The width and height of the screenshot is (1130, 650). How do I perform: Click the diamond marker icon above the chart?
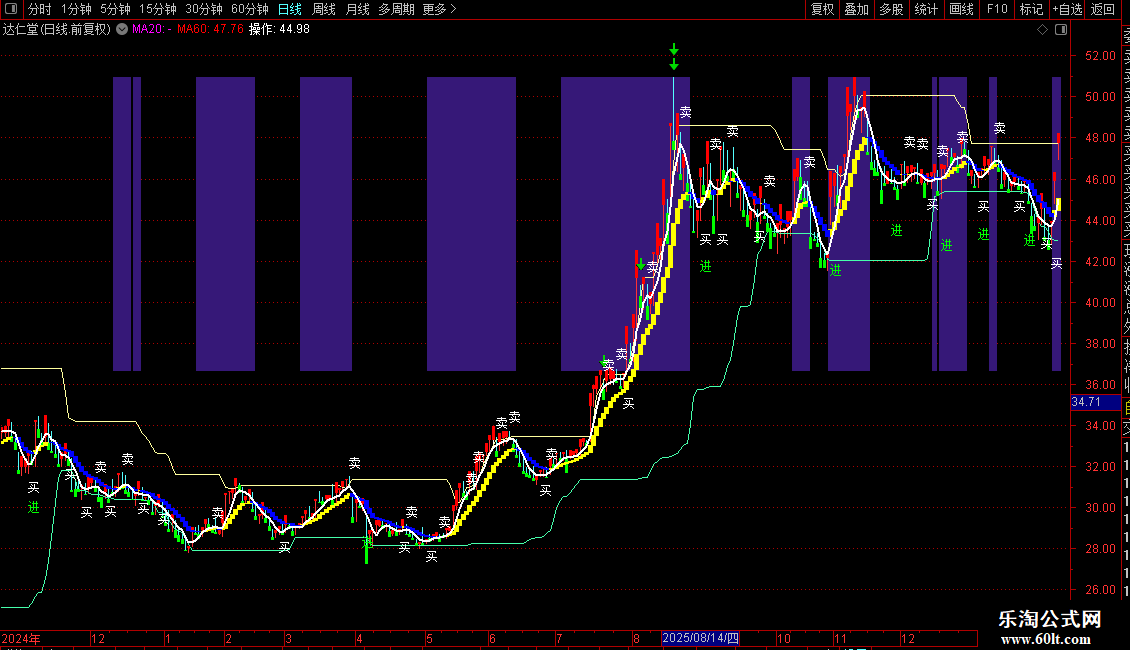point(1042,30)
